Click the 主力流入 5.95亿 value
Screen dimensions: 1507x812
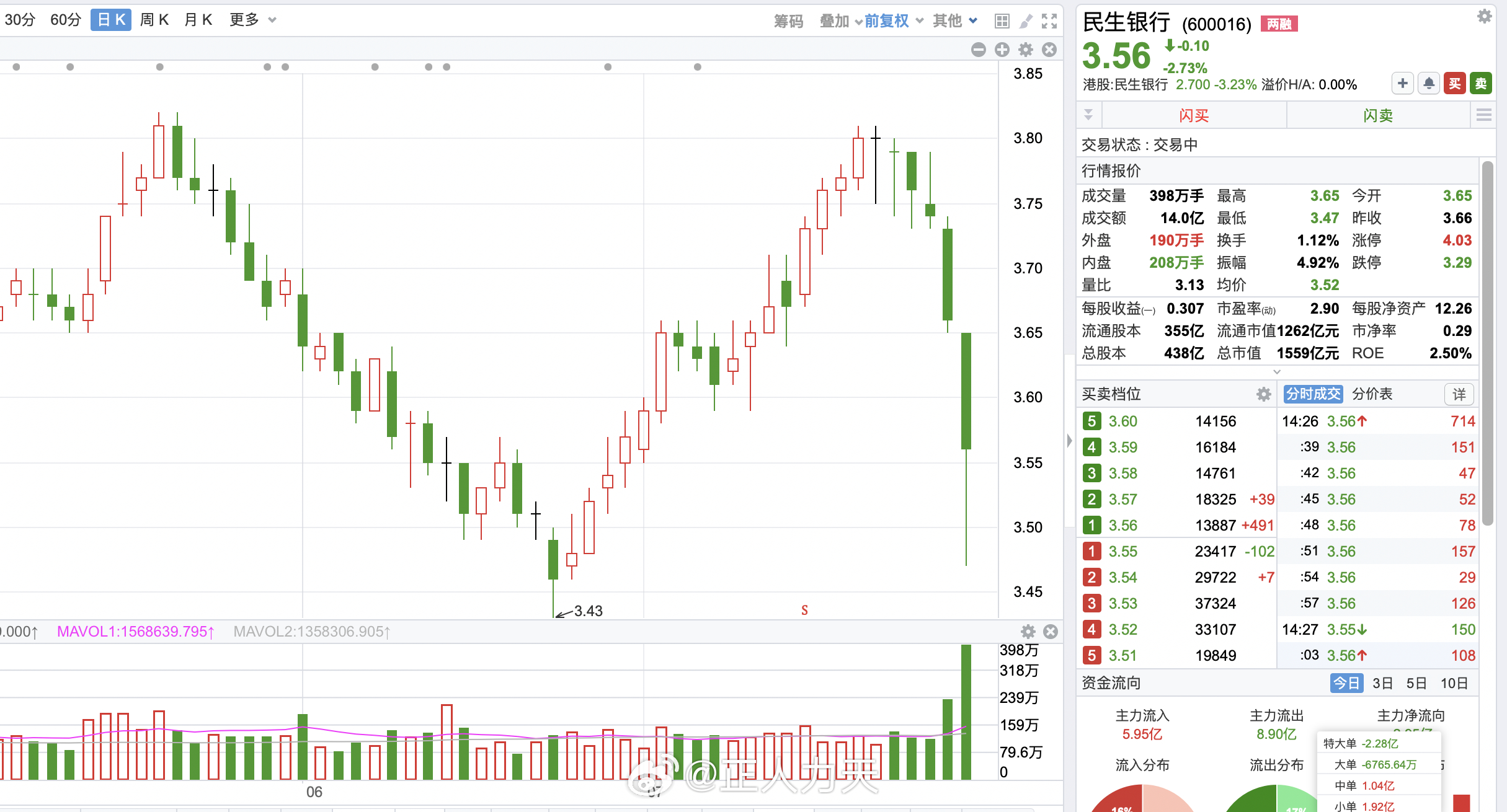(1142, 735)
